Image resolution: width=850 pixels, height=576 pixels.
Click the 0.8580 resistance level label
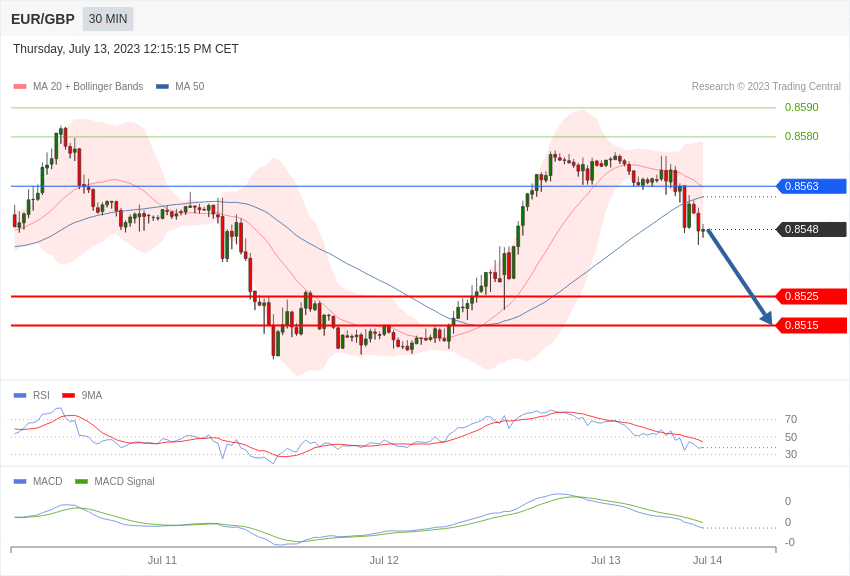click(802, 136)
